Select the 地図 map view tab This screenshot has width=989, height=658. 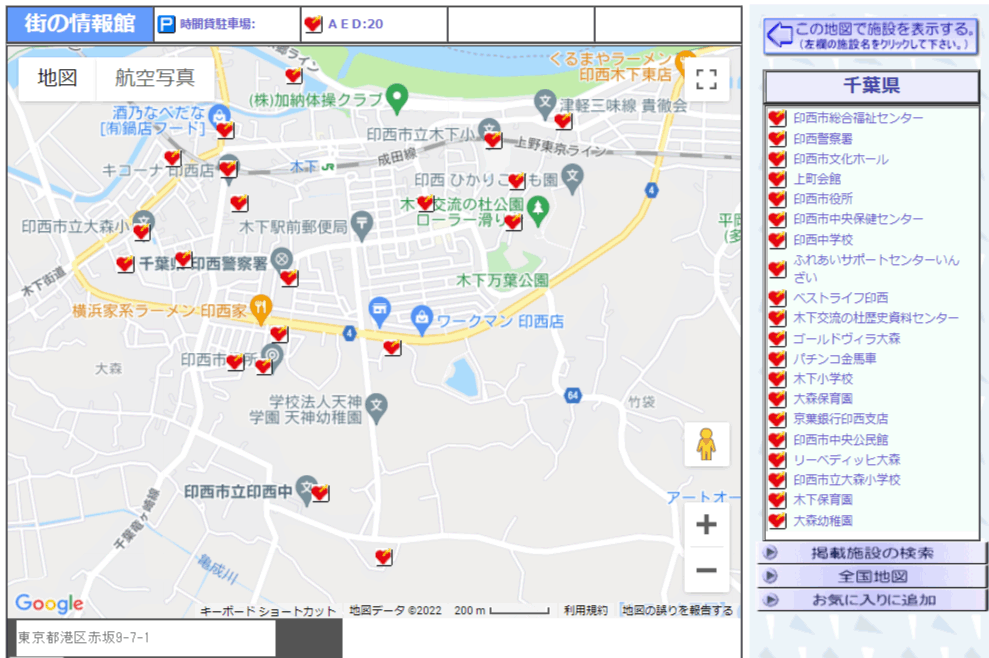tap(57, 78)
